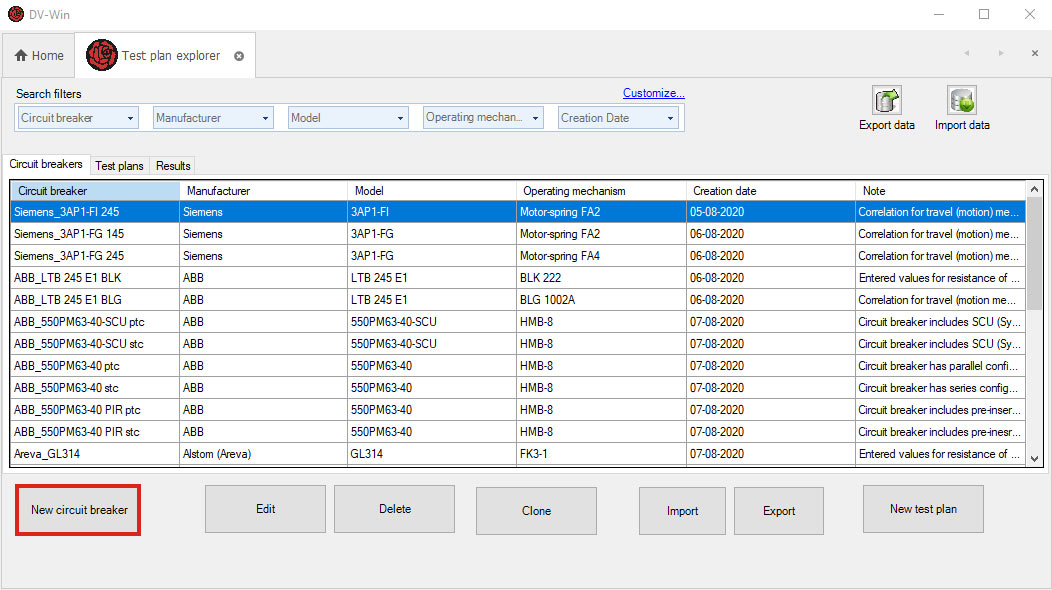
Task: Click the Edit button
Action: pyautogui.click(x=266, y=509)
